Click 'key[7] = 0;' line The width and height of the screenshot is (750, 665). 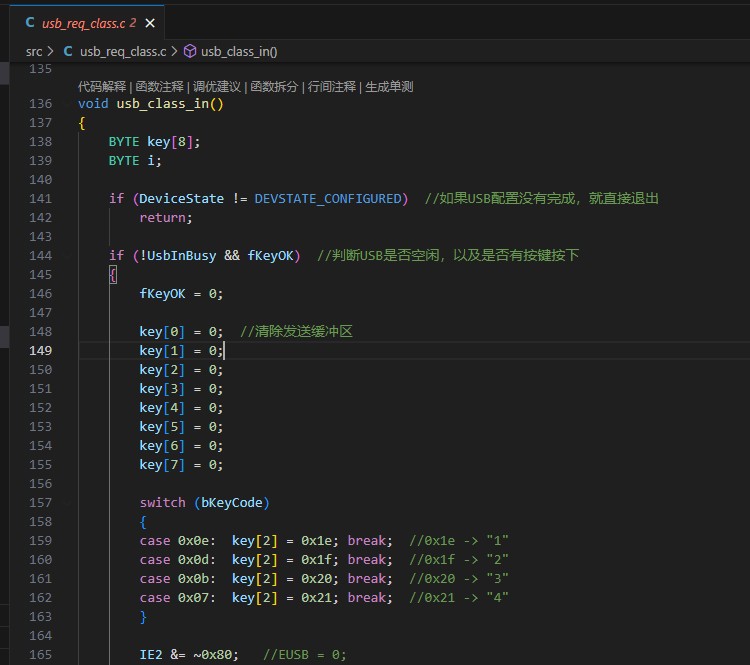181,465
